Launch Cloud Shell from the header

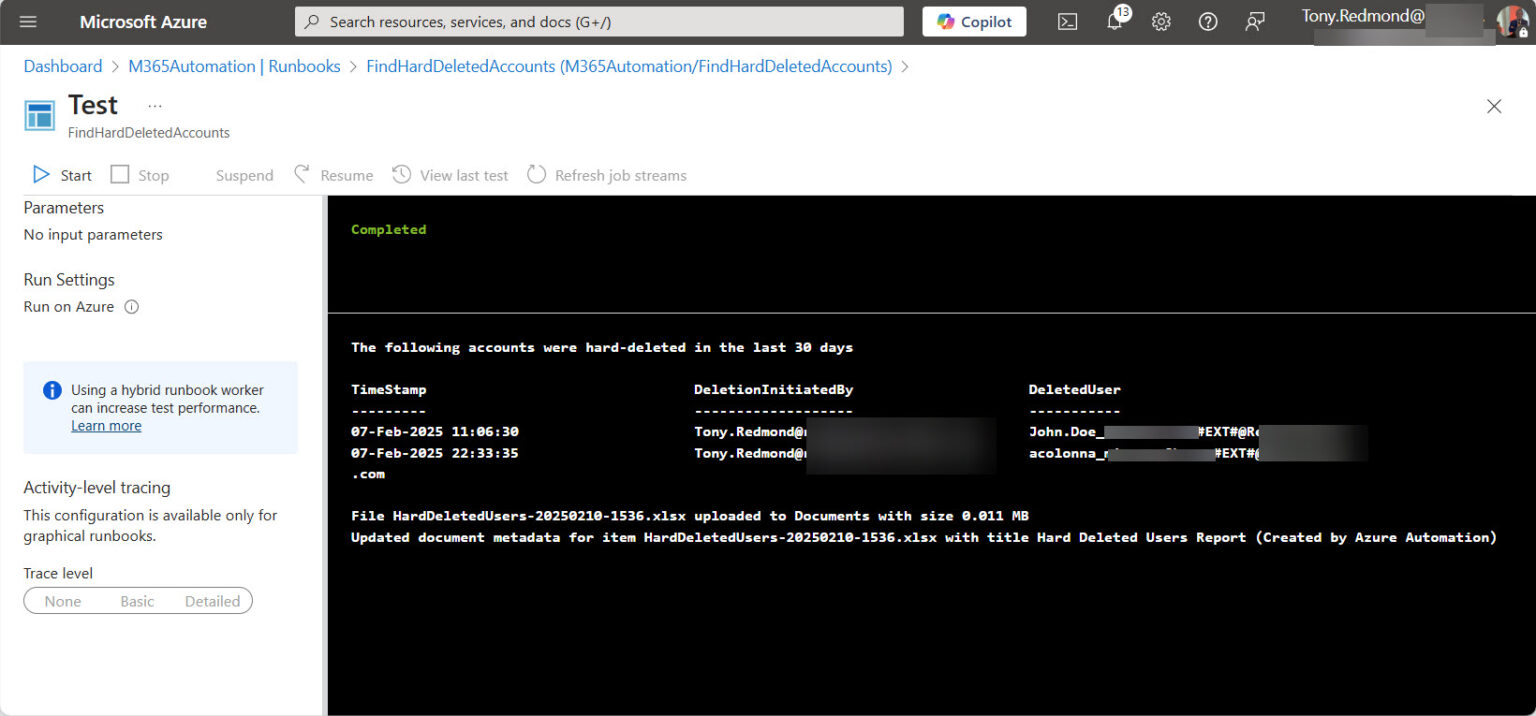coord(1067,22)
